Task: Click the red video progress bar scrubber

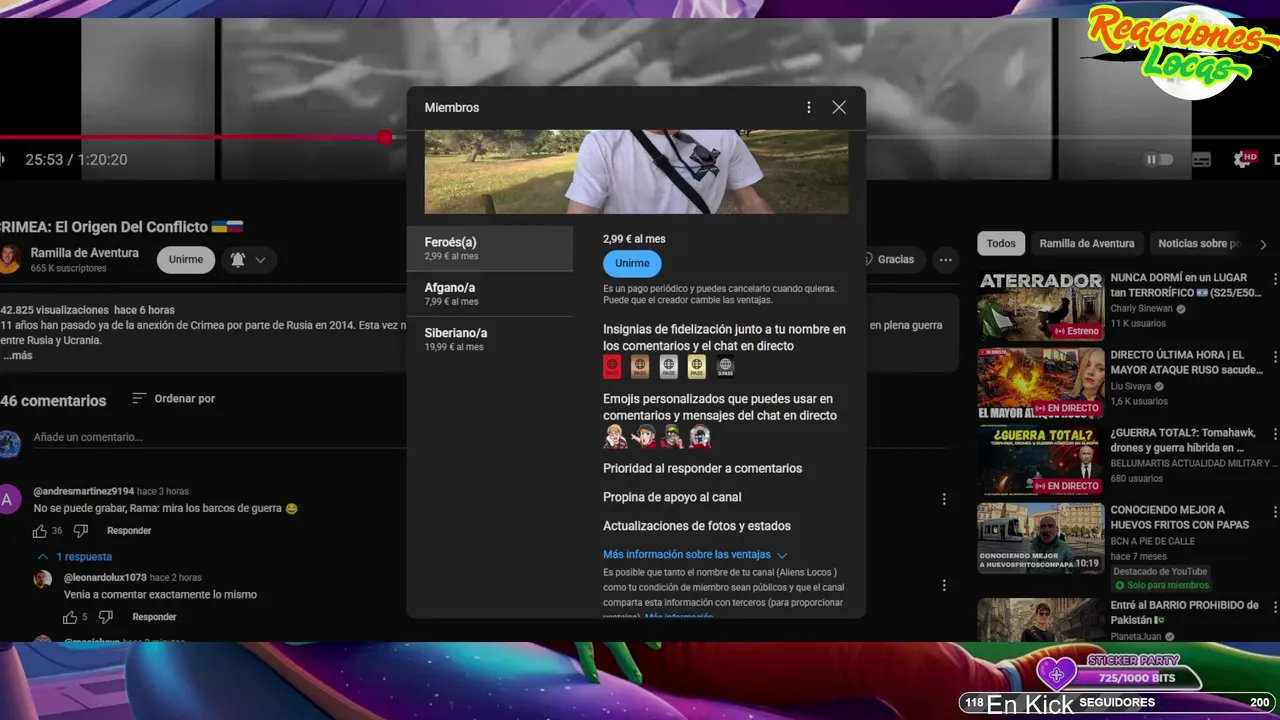Action: tap(385, 137)
